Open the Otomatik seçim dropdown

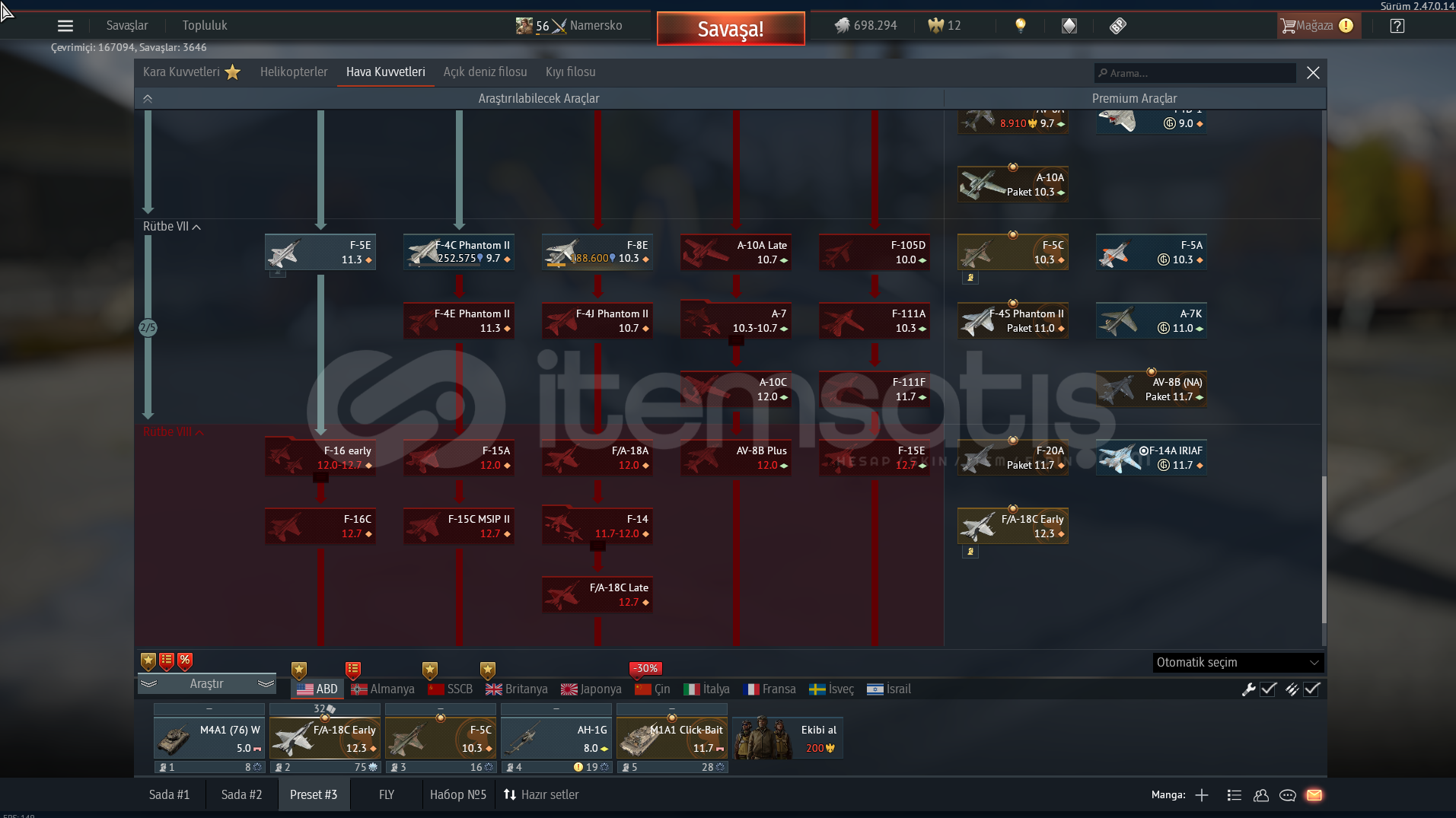point(1238,663)
